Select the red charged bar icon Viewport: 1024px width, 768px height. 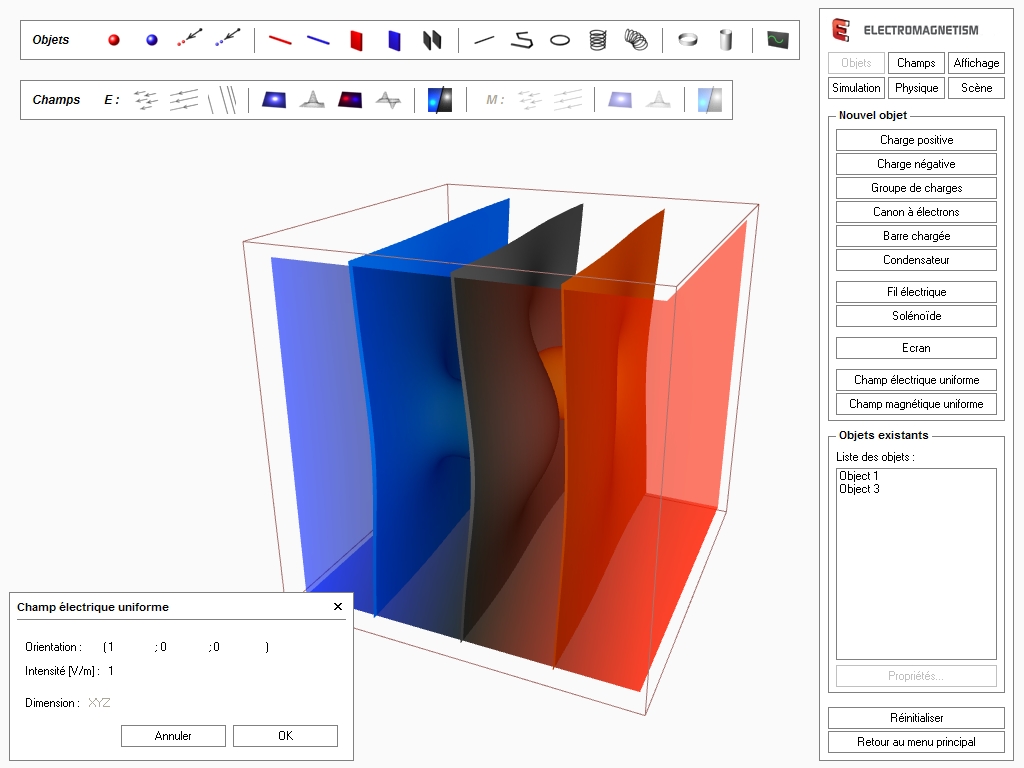click(280, 40)
